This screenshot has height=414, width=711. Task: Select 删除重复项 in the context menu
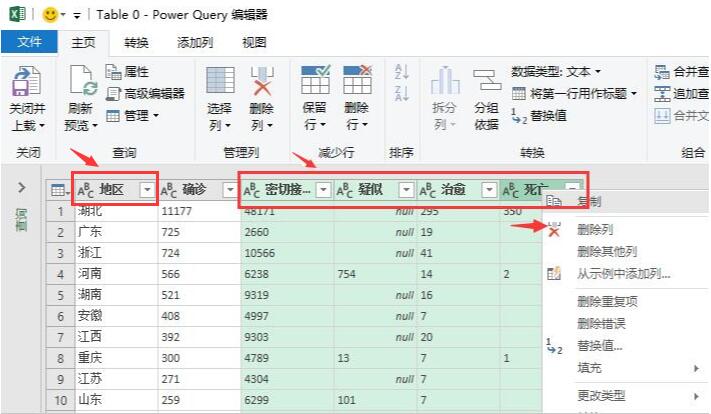(x=607, y=301)
